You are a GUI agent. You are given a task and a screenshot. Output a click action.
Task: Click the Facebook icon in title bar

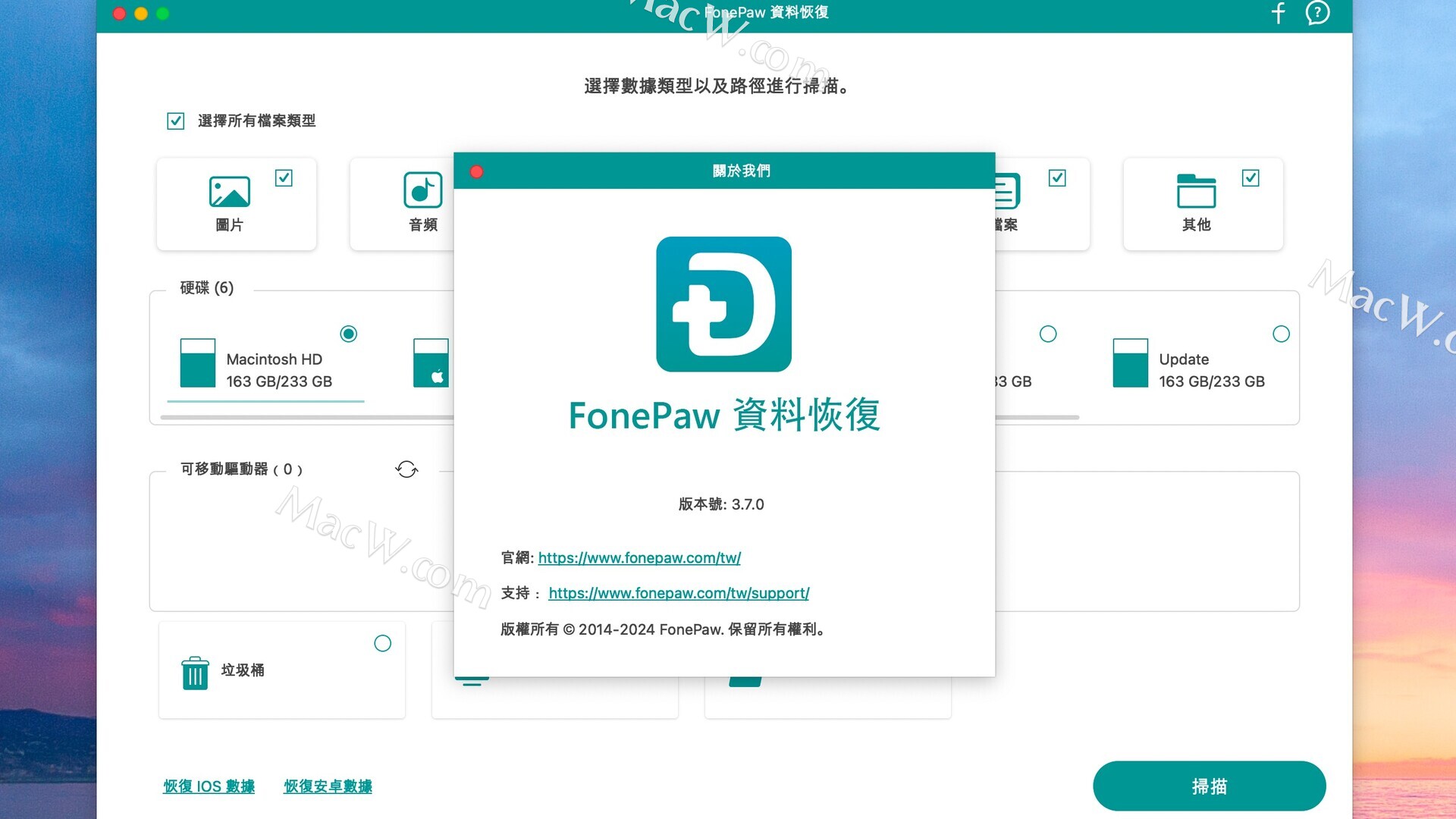[1279, 13]
